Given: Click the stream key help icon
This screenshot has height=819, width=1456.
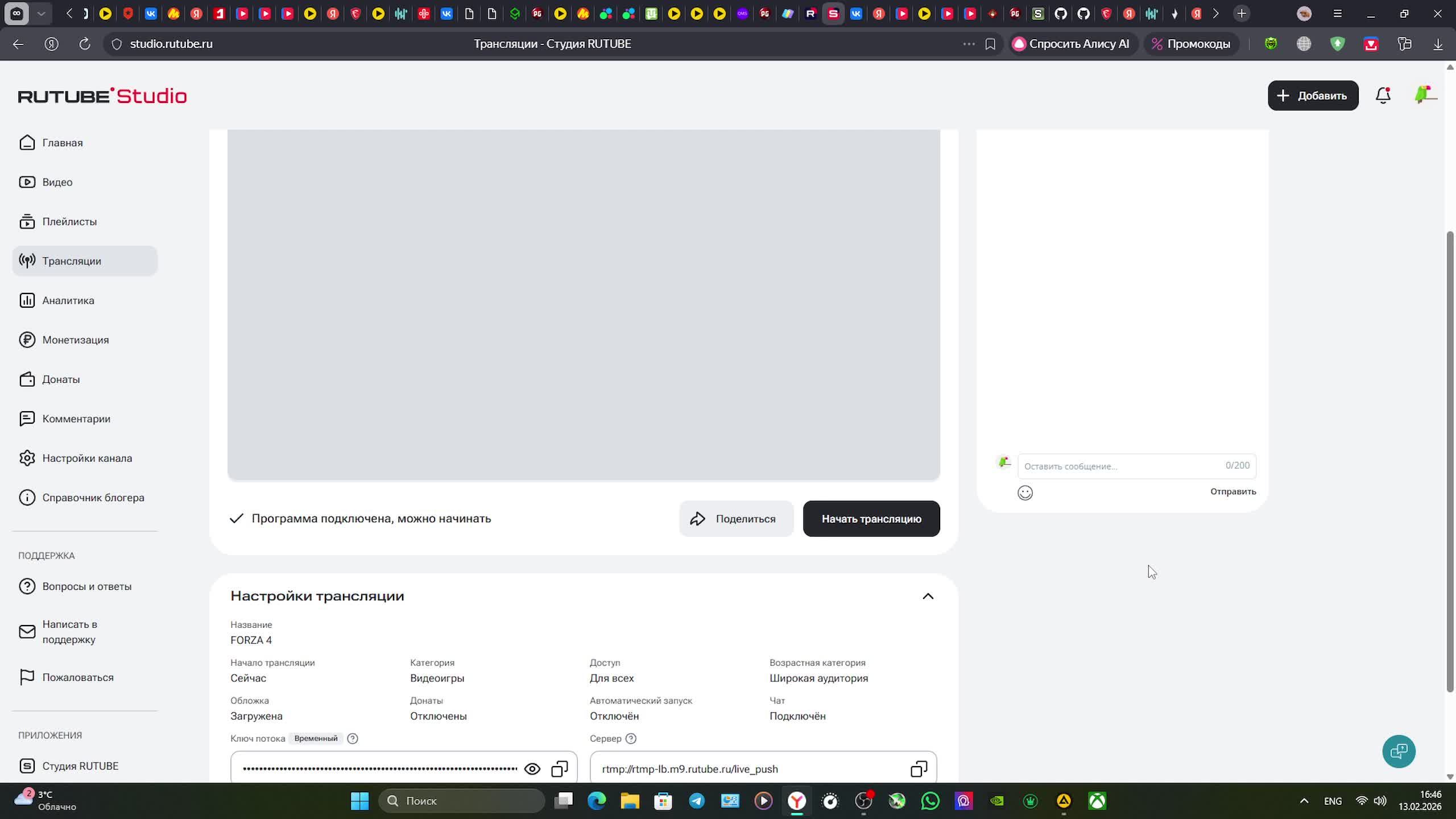Looking at the screenshot, I should pyautogui.click(x=353, y=738).
